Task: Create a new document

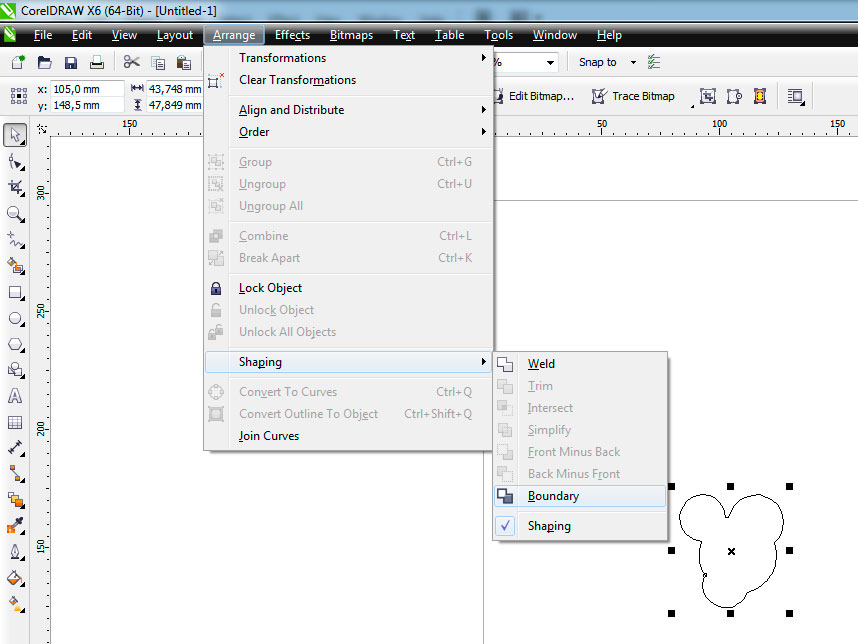Action: (18, 62)
